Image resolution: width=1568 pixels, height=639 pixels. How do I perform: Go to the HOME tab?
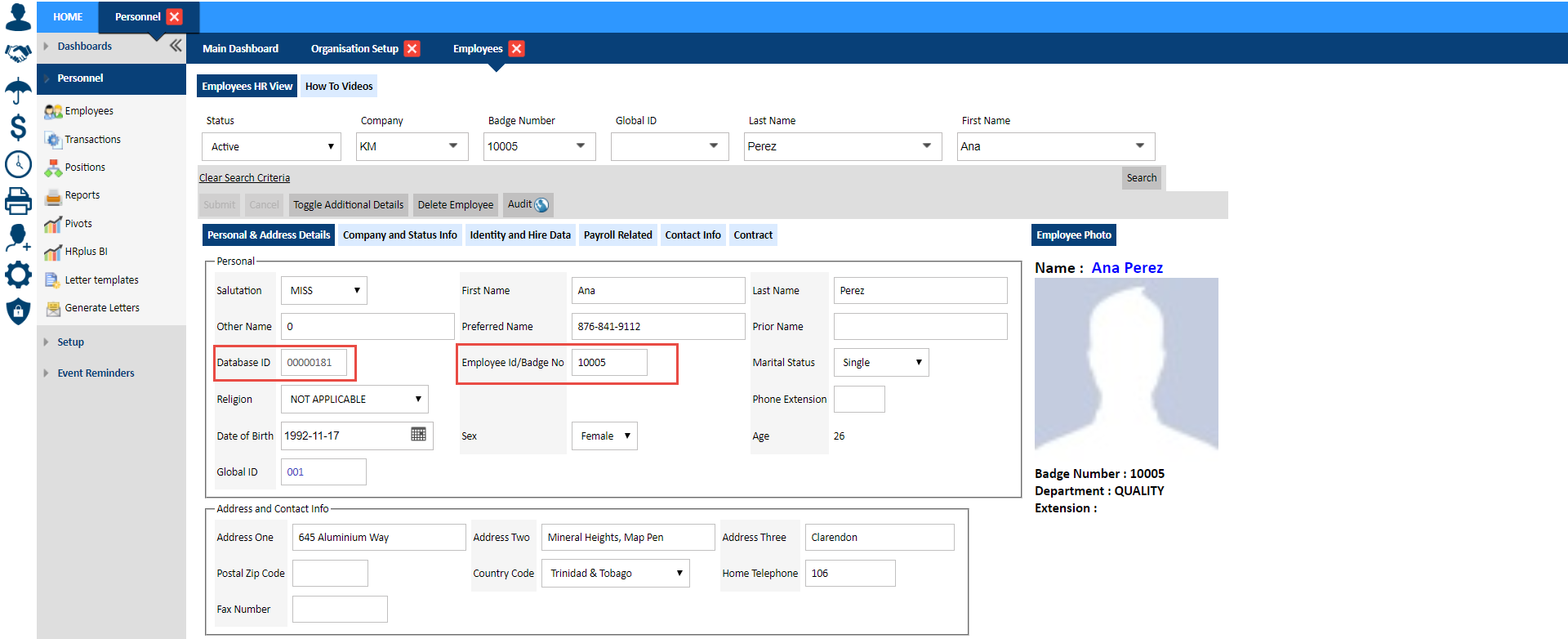pyautogui.click(x=68, y=16)
